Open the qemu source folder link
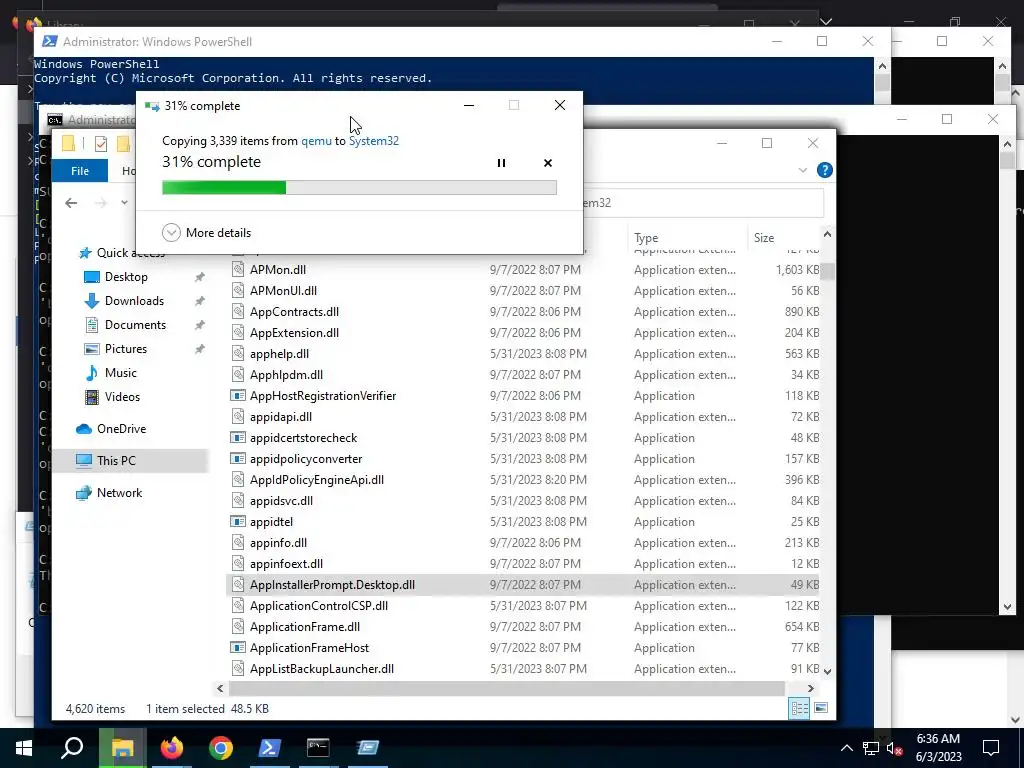The image size is (1024, 768). [316, 140]
